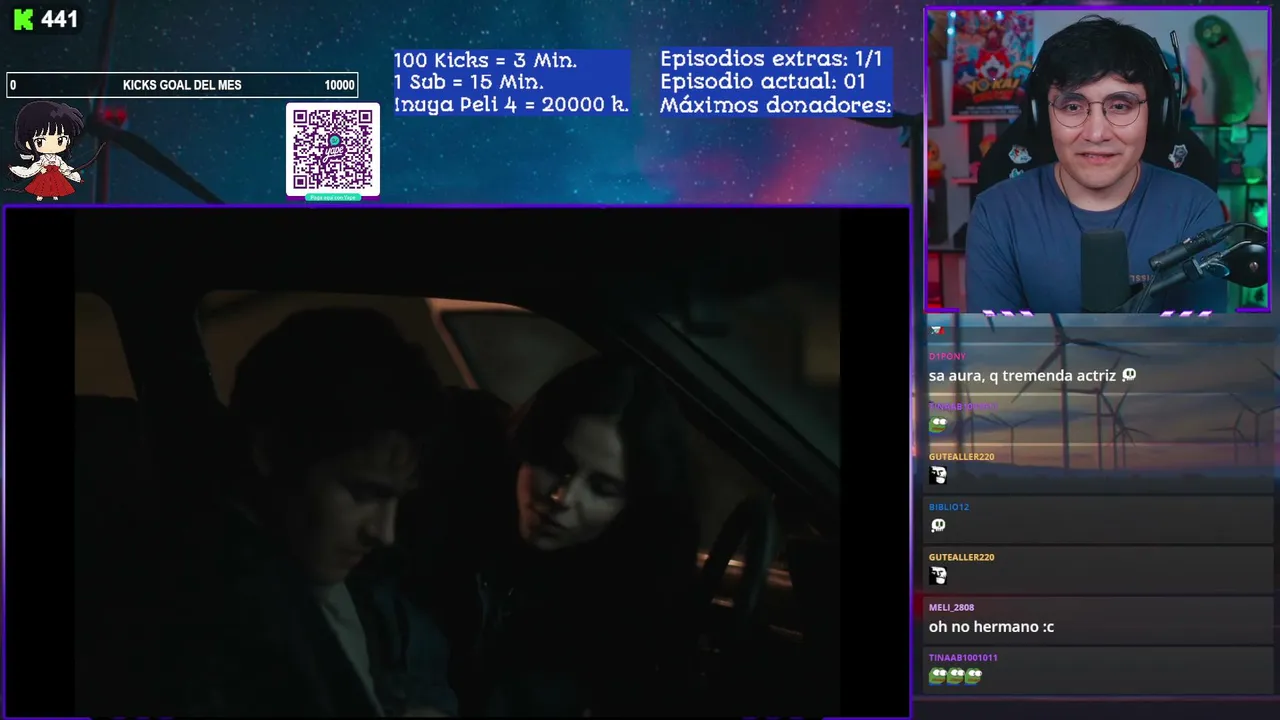The width and height of the screenshot is (1280, 720).
Task: Click the BIBLIO12 chat username
Action: pos(949,507)
